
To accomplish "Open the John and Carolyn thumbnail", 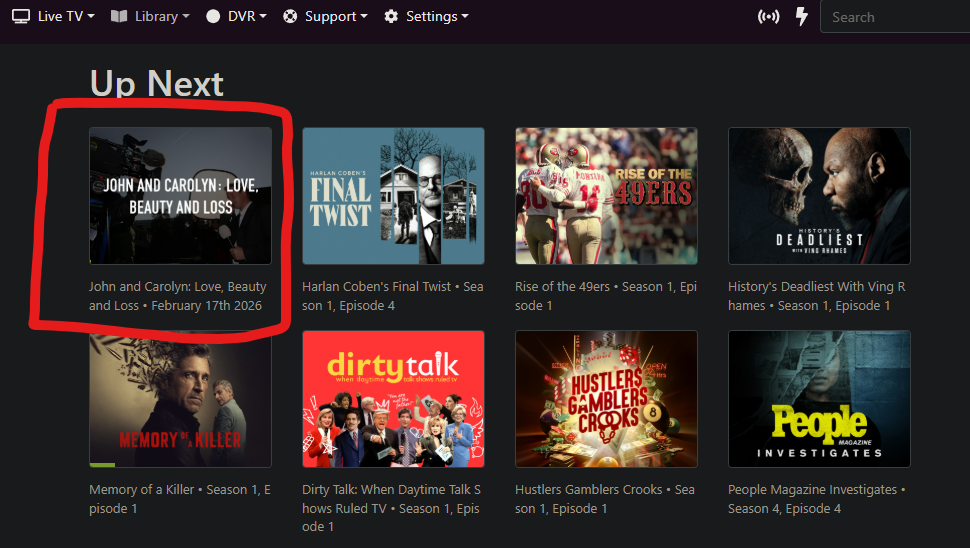I will pyautogui.click(x=180, y=195).
